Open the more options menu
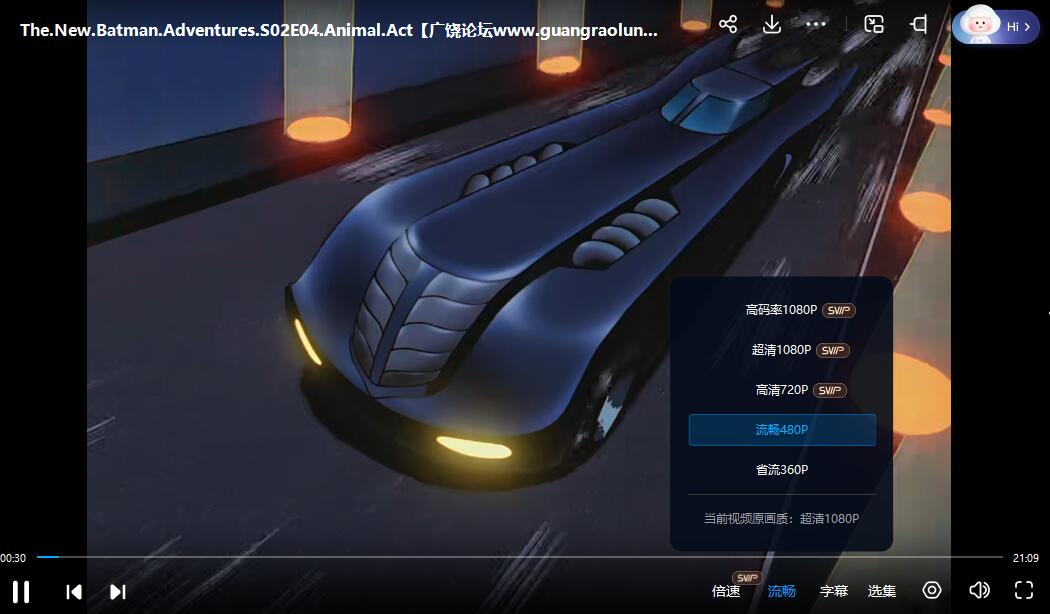The image size is (1050, 614). tap(816, 25)
